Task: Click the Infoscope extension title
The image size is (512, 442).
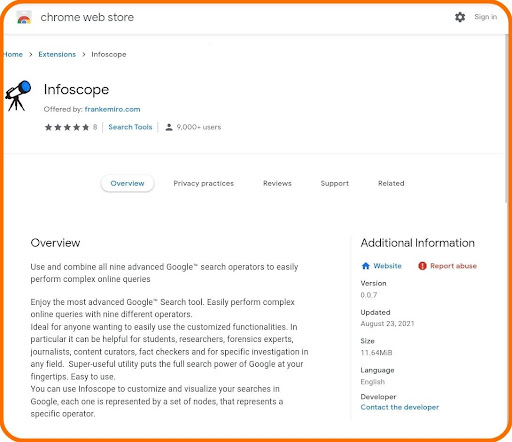Action: click(x=76, y=89)
